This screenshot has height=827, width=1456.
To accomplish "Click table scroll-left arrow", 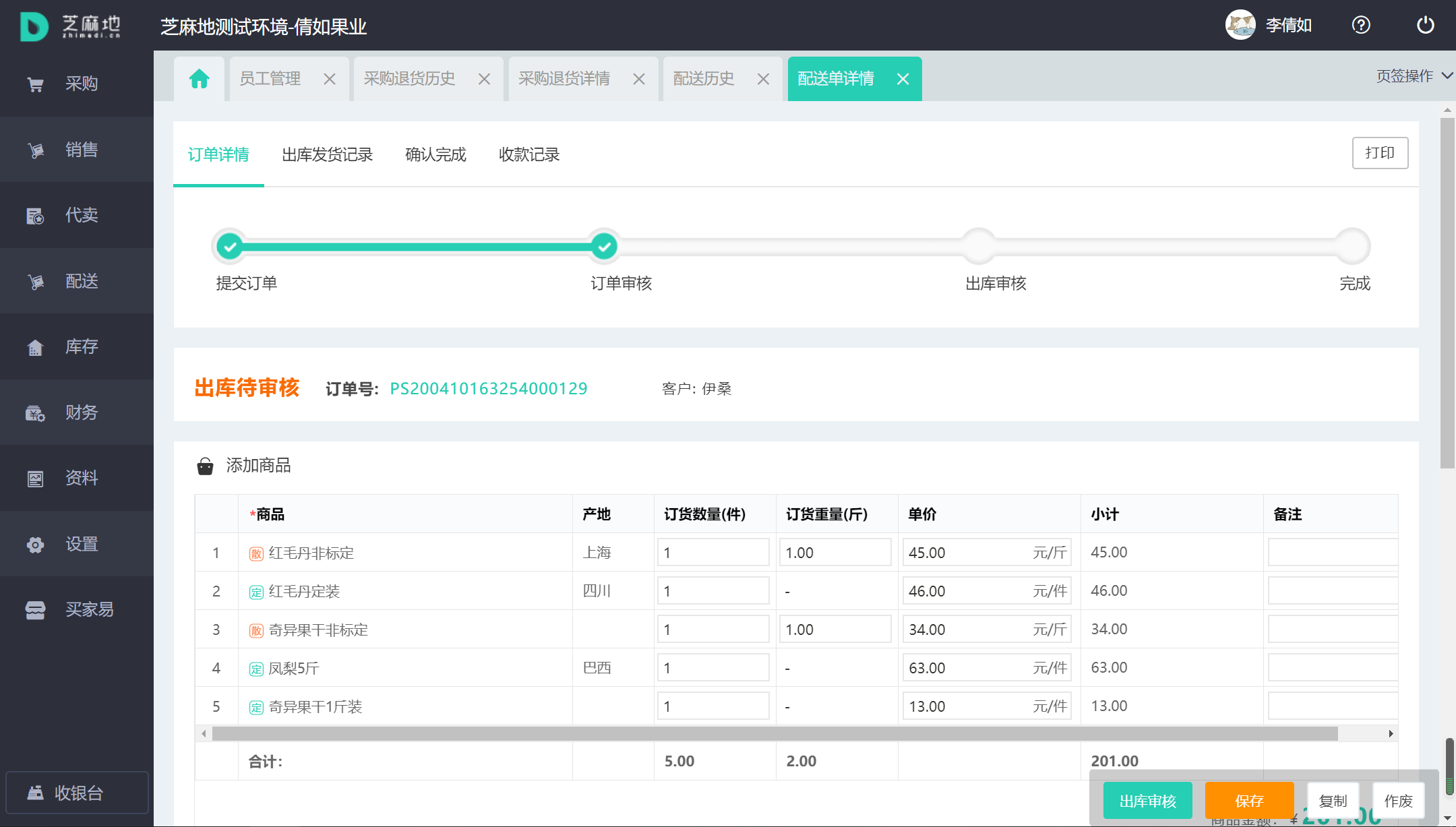I will click(x=204, y=734).
